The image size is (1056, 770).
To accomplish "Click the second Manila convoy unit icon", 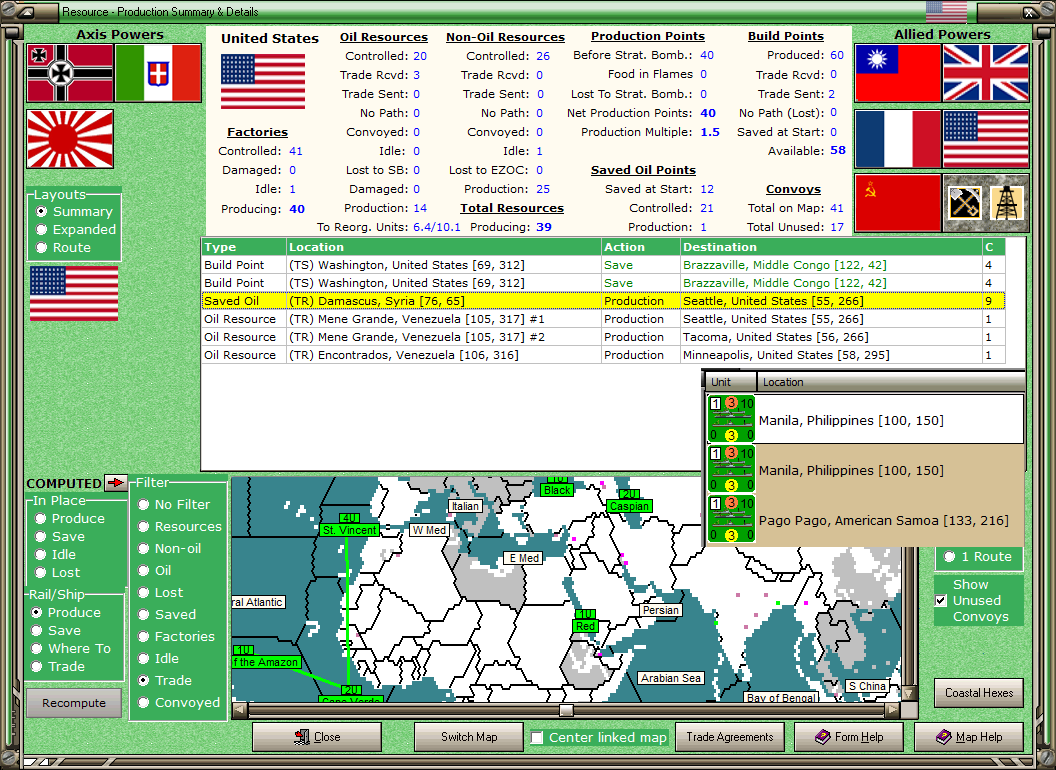I will [x=731, y=469].
